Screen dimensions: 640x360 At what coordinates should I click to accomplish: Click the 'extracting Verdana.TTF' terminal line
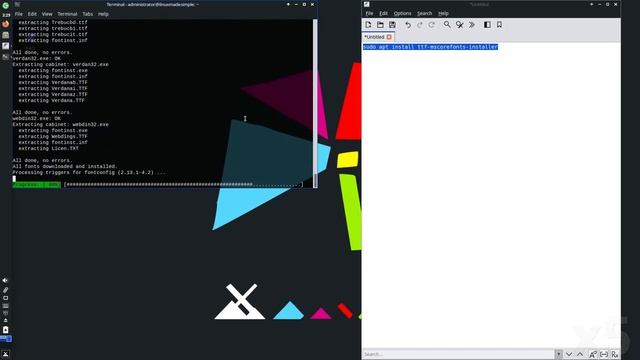(51, 100)
